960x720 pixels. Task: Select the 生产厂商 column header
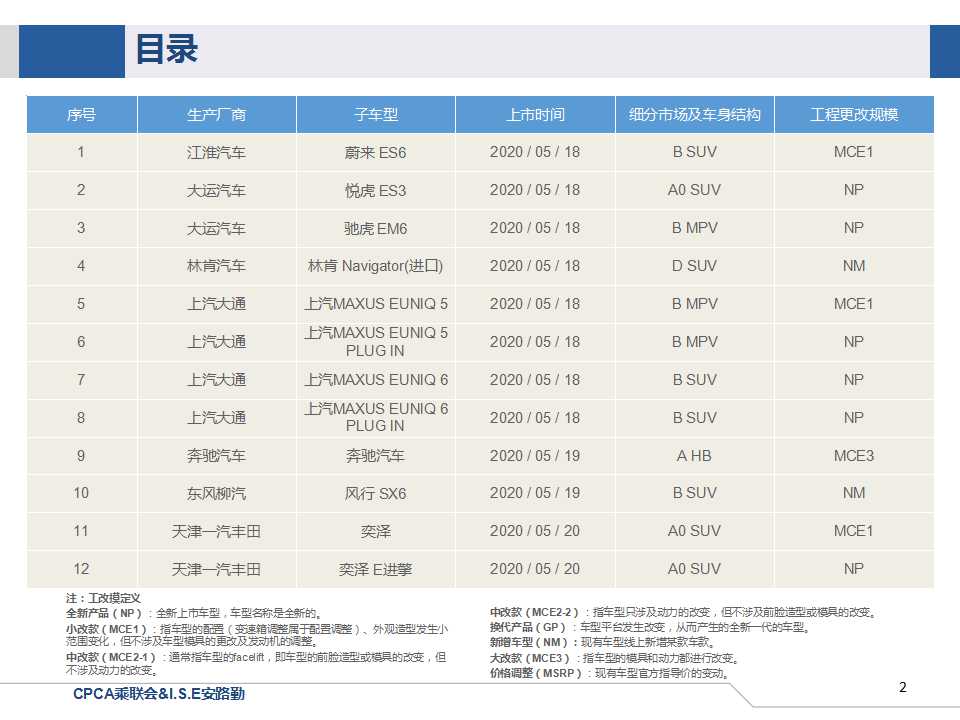tap(217, 114)
